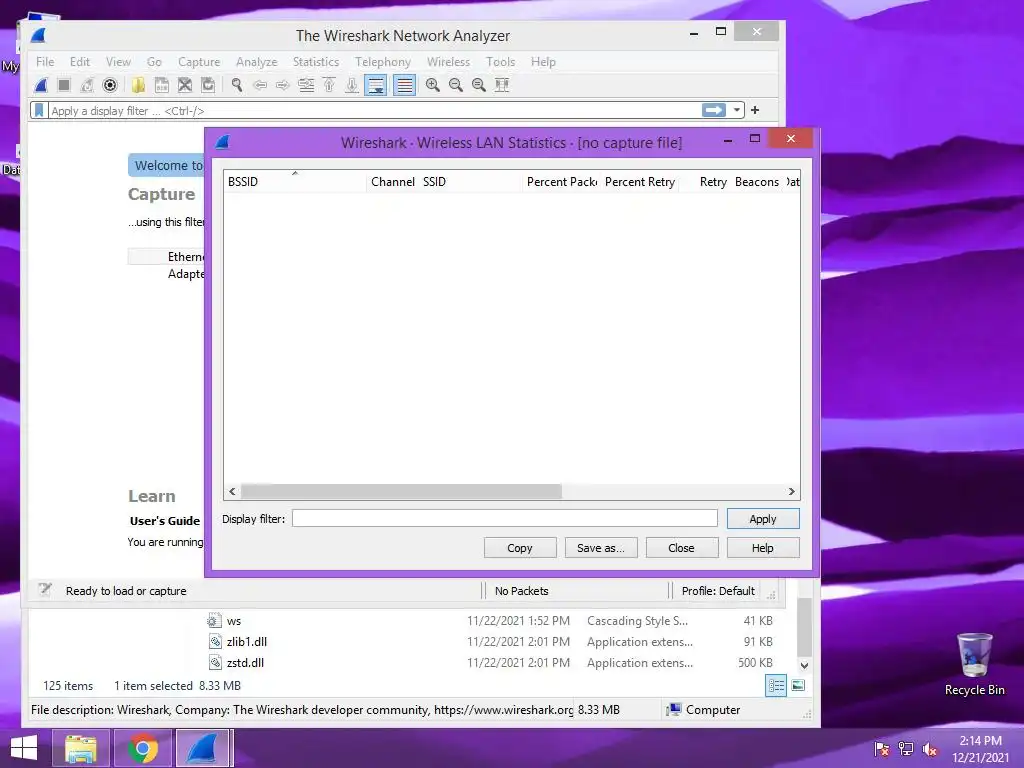The height and width of the screenshot is (768, 1024).
Task: Apply the display filter arrow button
Action: (x=714, y=110)
